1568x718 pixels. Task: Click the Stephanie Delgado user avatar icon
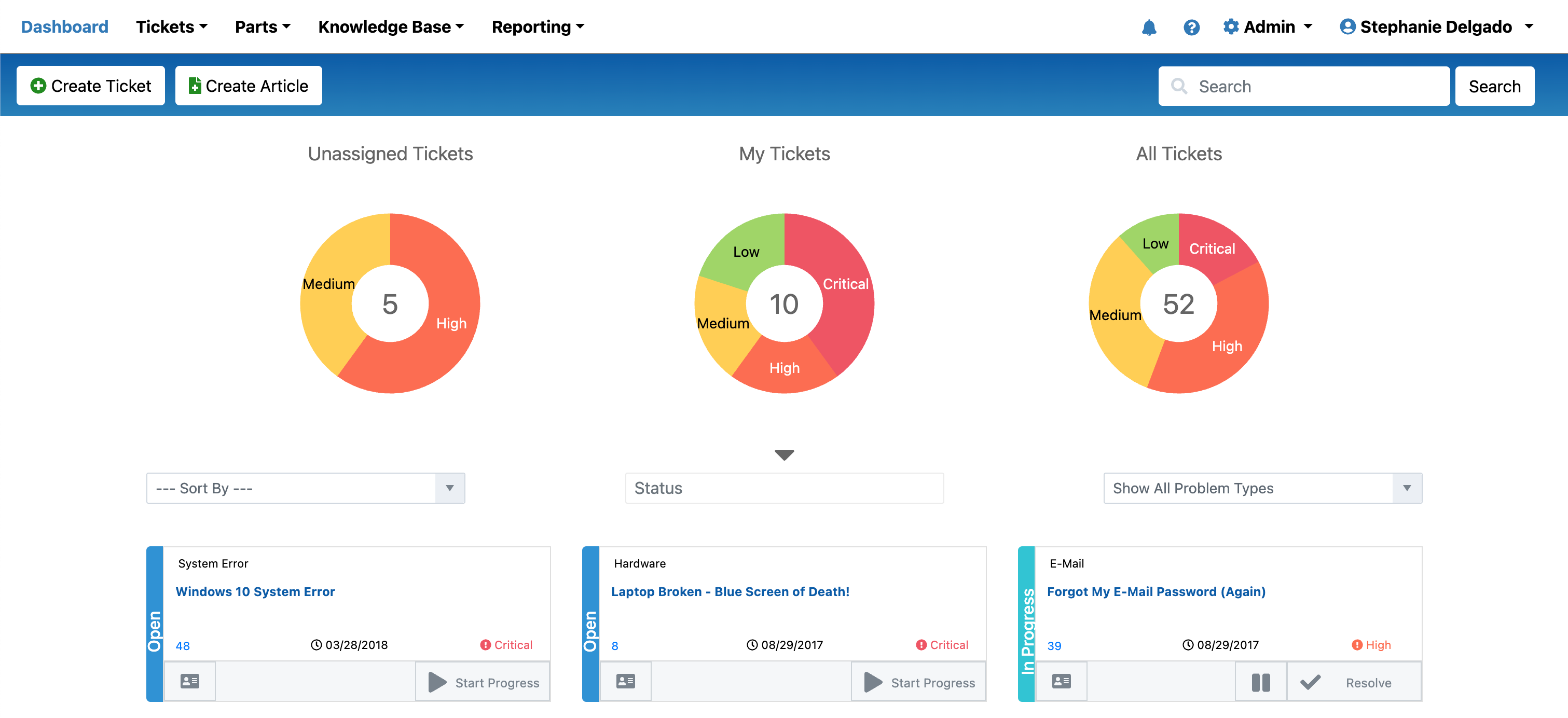tap(1347, 27)
